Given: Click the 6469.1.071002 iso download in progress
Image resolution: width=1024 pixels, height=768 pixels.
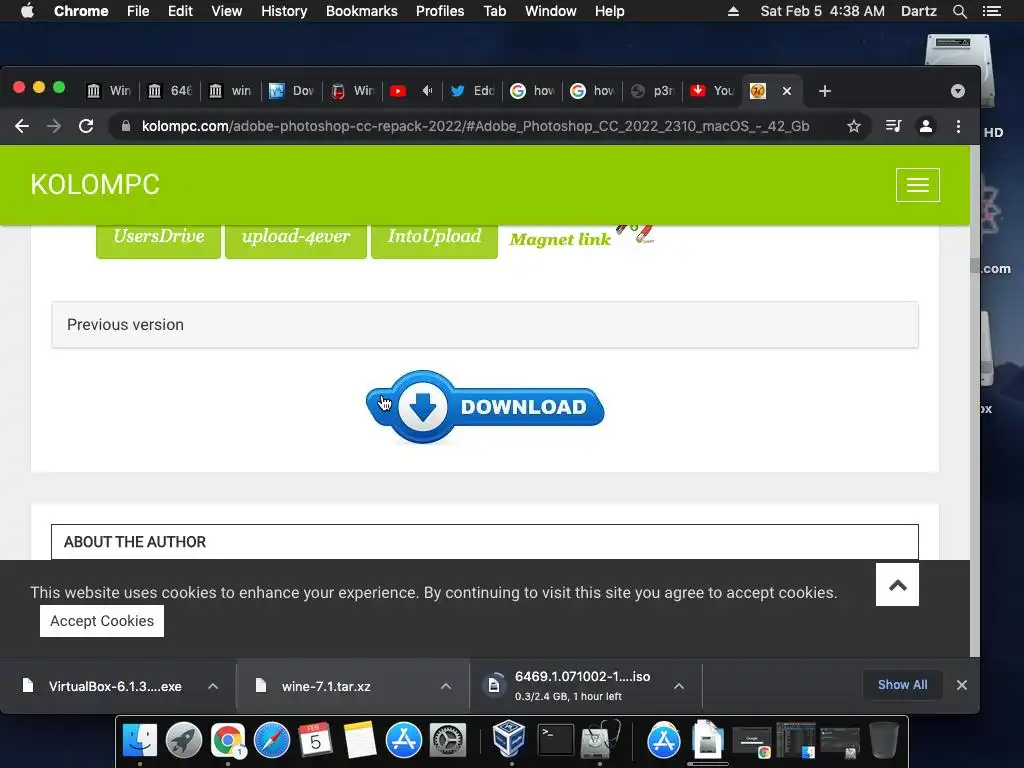Looking at the screenshot, I should pos(568,686).
